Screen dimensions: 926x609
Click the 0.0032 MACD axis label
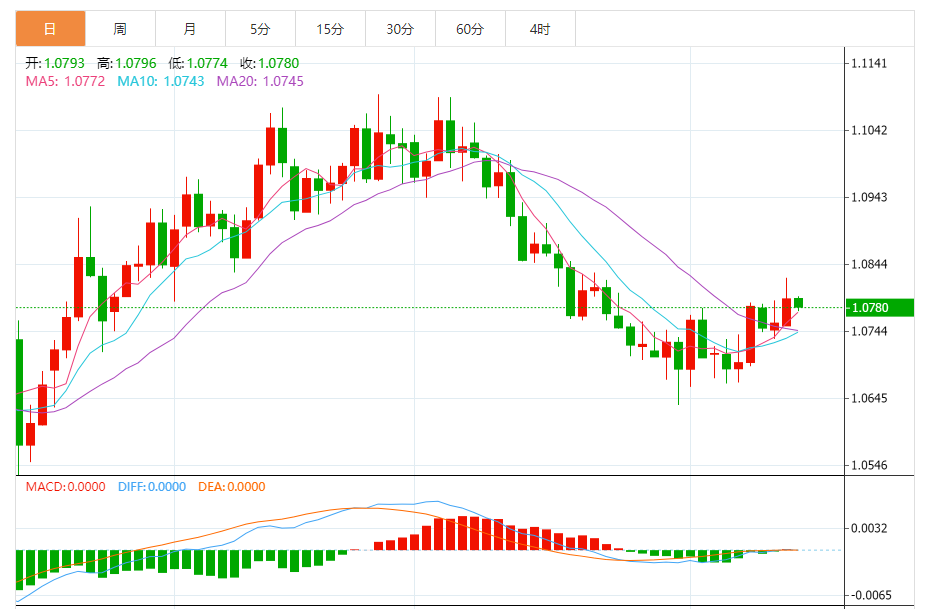pos(869,528)
